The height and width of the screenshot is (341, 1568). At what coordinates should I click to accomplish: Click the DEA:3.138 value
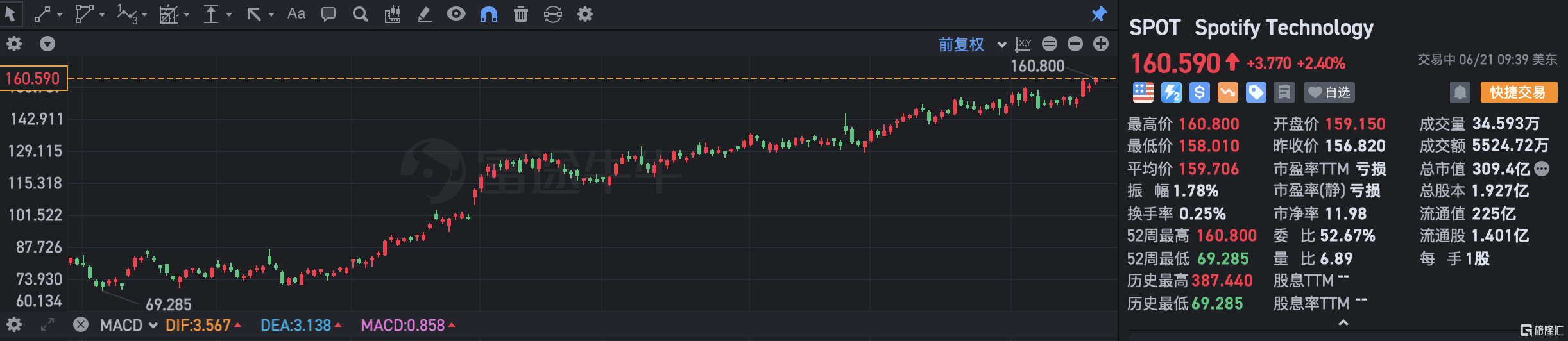(296, 325)
